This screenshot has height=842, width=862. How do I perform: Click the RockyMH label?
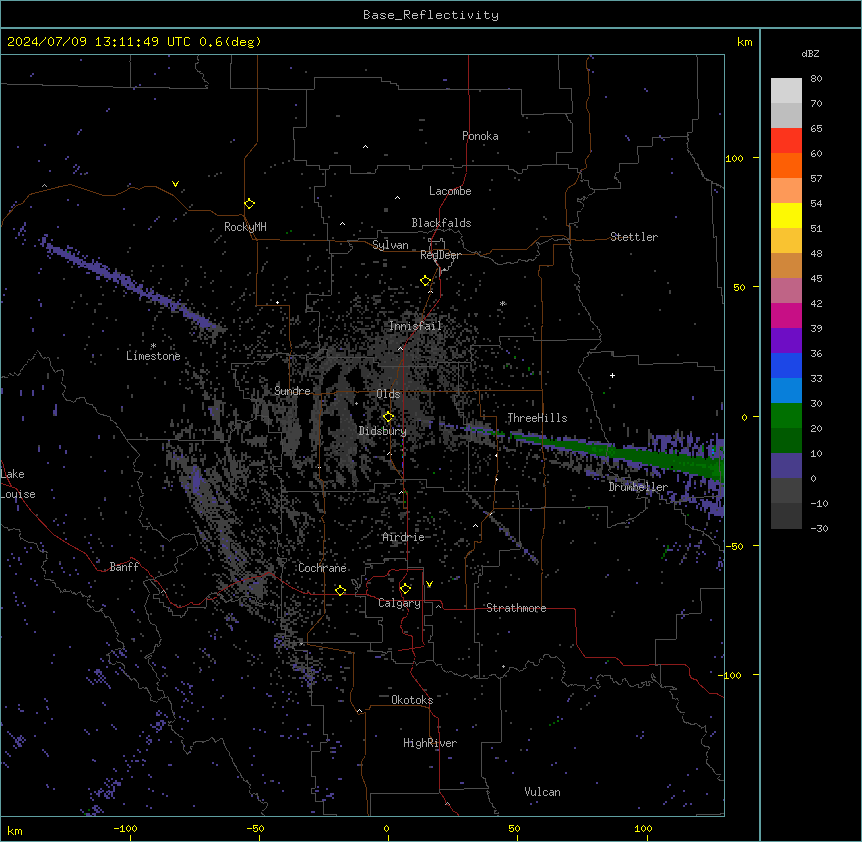(245, 227)
